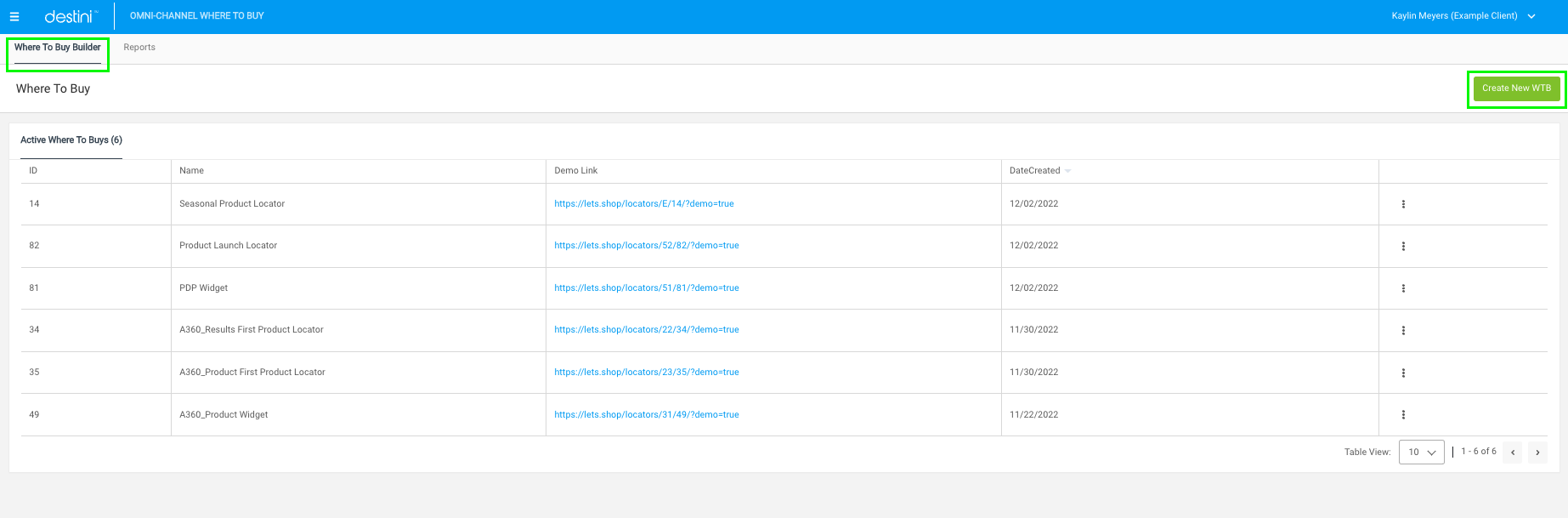Click Create New WTB button
This screenshot has height=518, width=1568.
(1517, 88)
